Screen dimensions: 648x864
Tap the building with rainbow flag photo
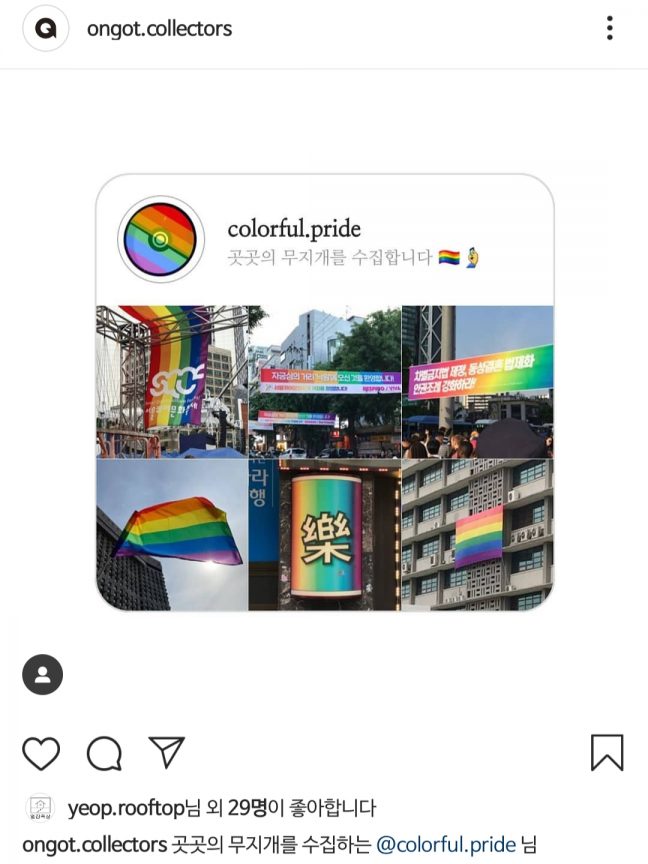pyautogui.click(x=478, y=535)
